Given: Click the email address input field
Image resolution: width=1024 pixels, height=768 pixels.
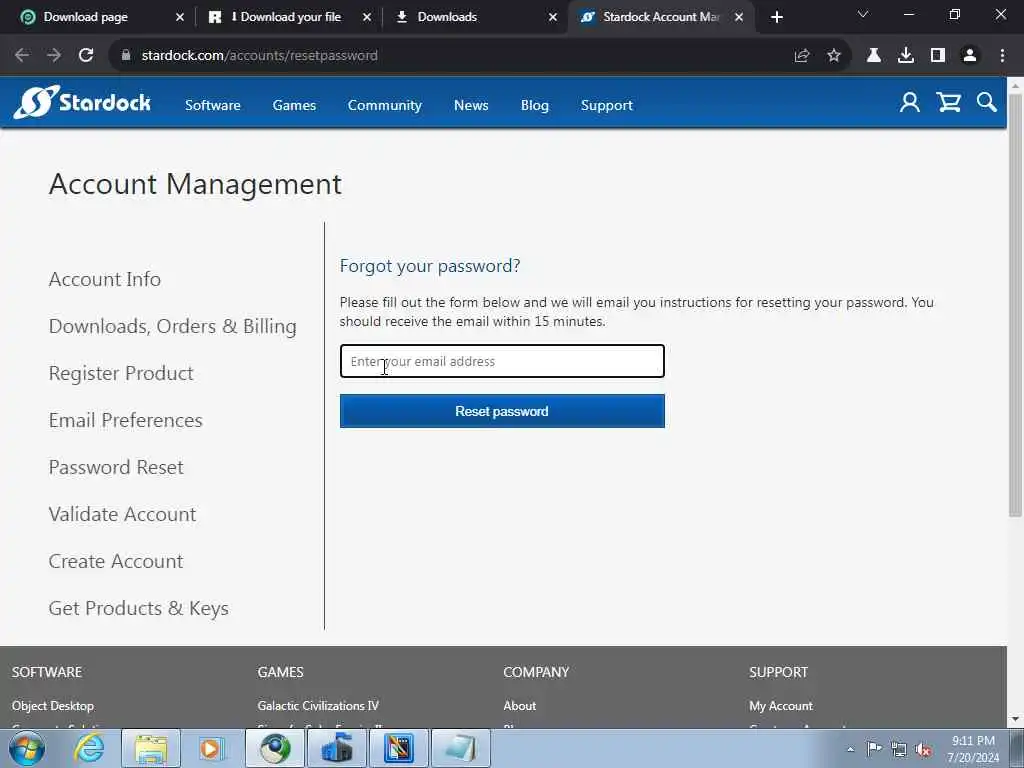Looking at the screenshot, I should click(502, 361).
